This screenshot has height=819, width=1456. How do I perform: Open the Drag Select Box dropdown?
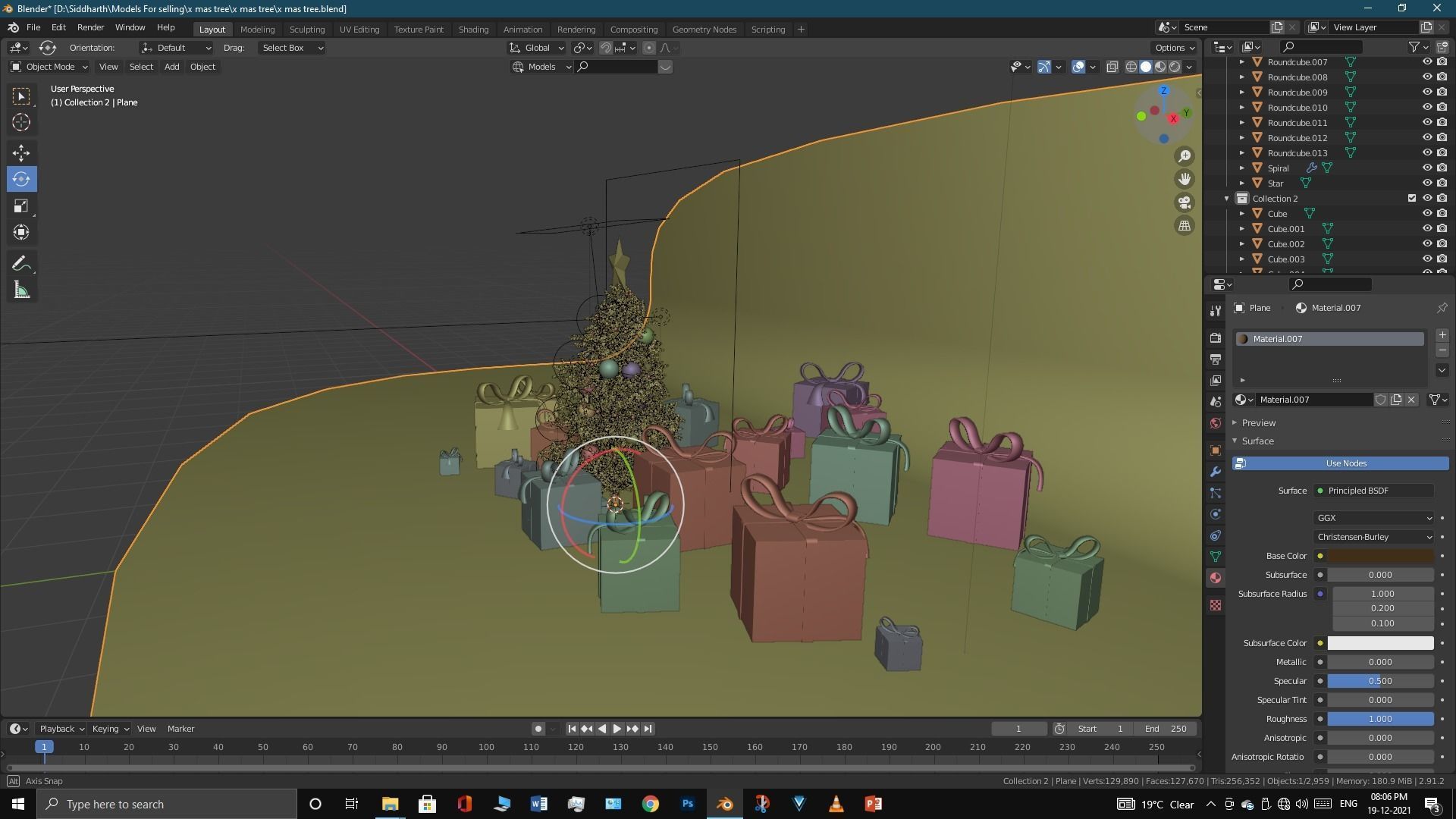coord(292,48)
